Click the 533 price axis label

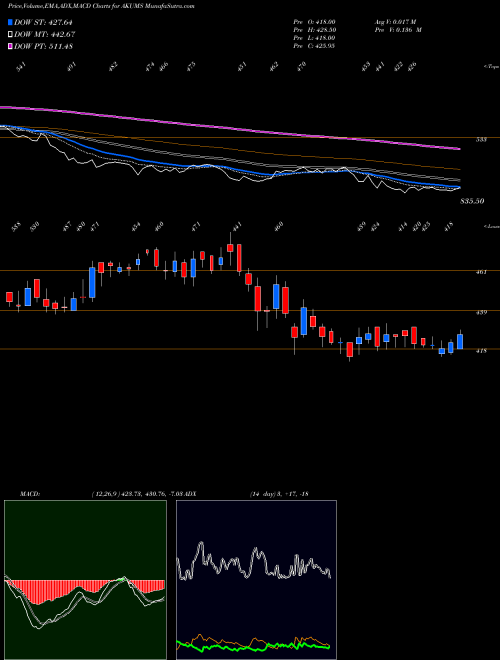[481, 140]
